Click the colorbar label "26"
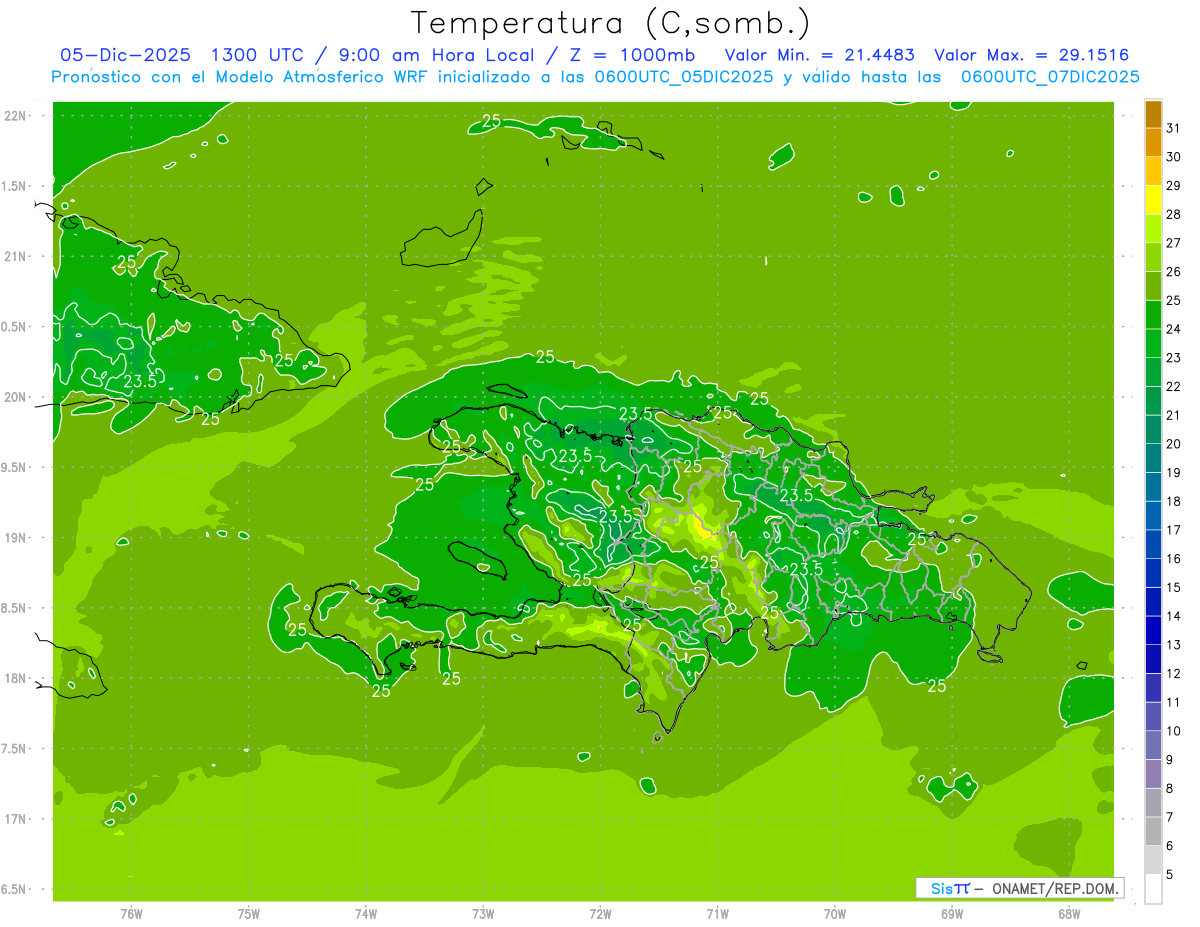The width and height of the screenshot is (1200, 927). tap(1174, 272)
